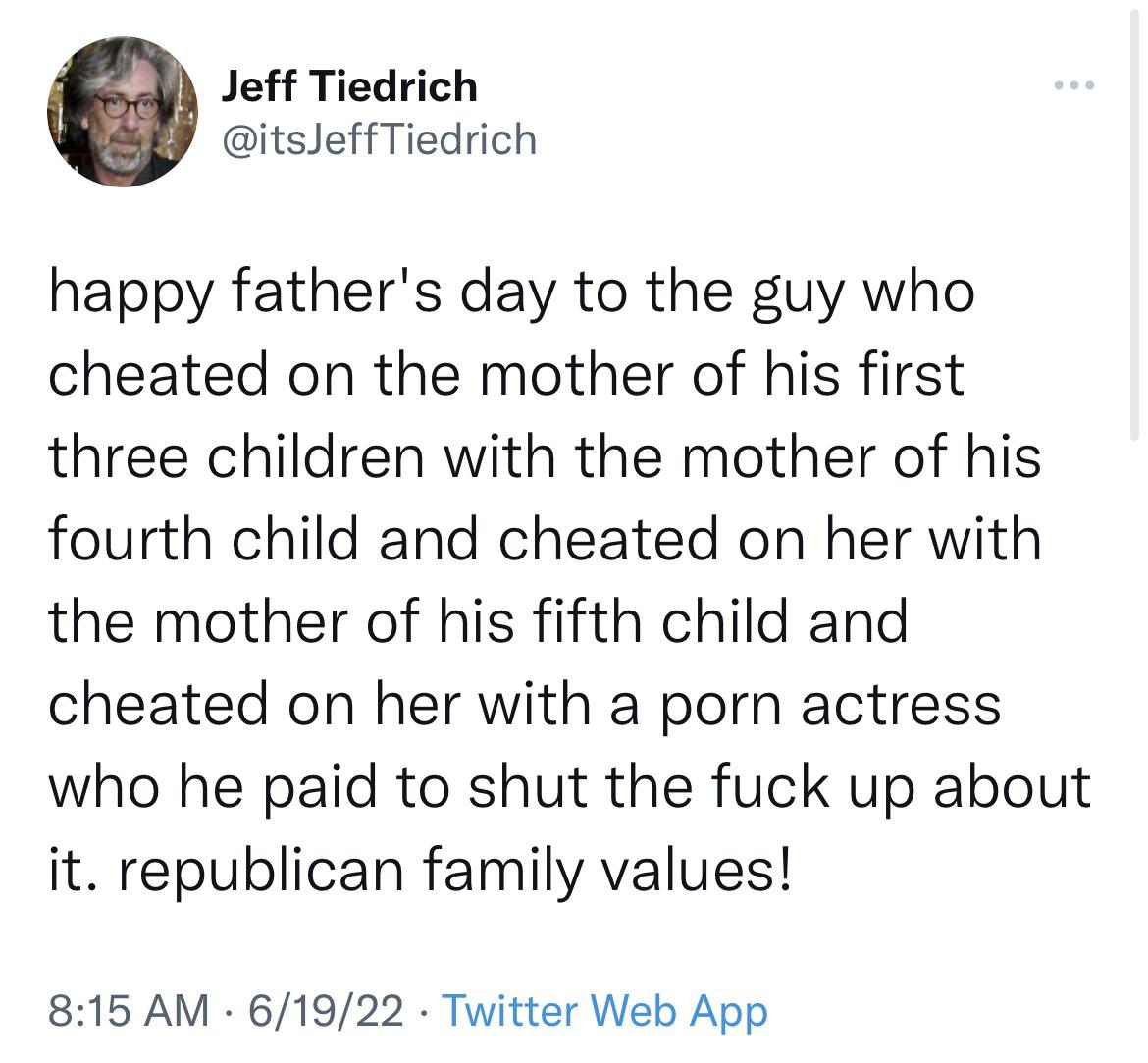Screen dimensions: 1148x1063
Task: Click the word "about" in the tweet
Action: [1013, 787]
